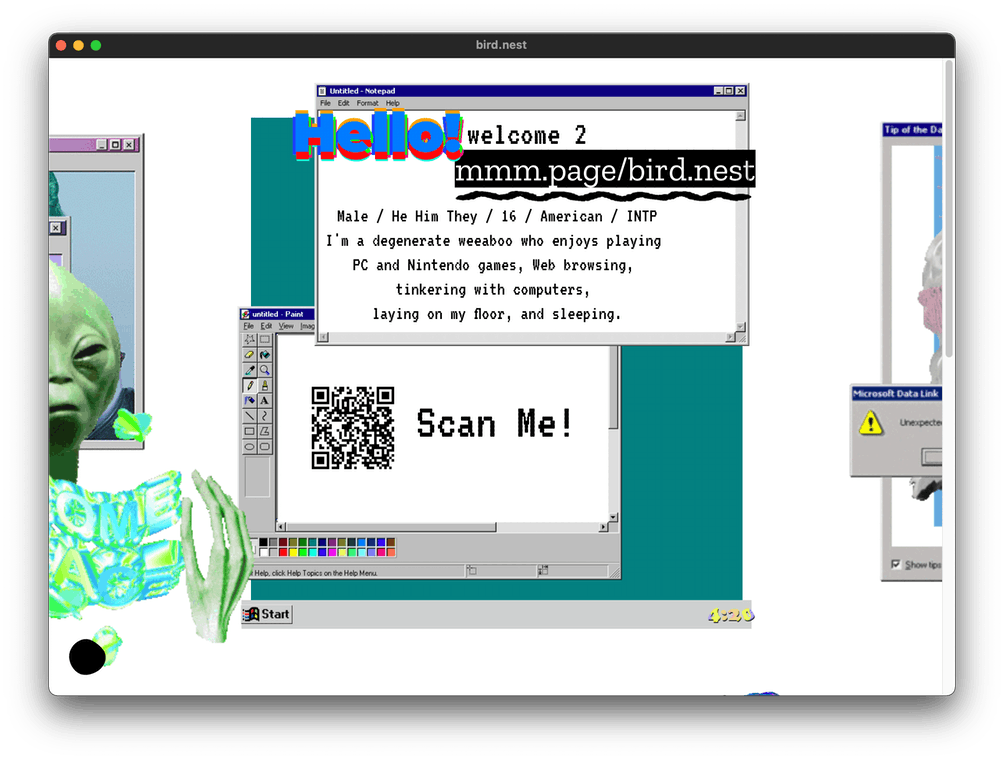Image resolution: width=1004 pixels, height=760 pixels.
Task: Click the macOS green fullscreen button
Action: tap(96, 45)
